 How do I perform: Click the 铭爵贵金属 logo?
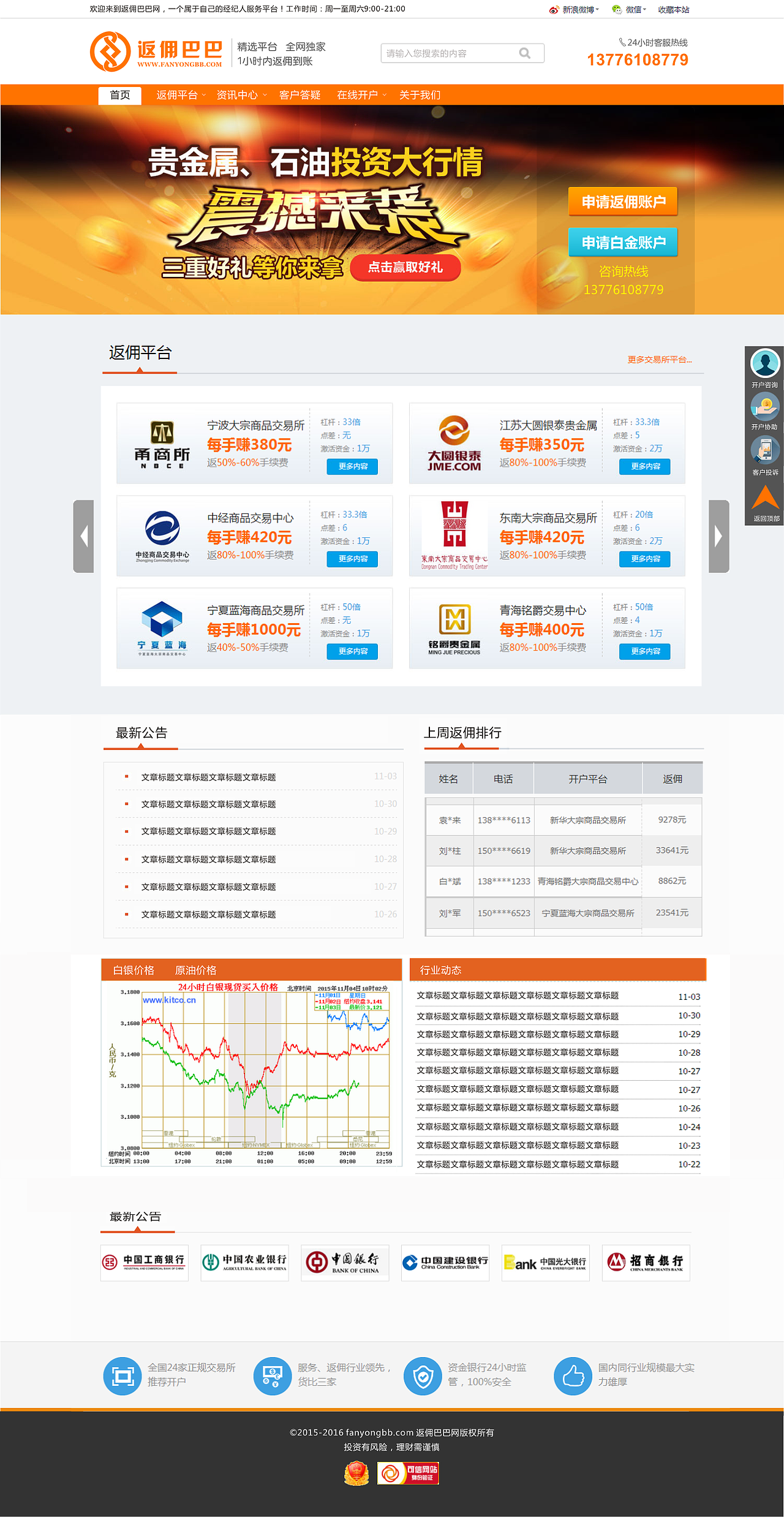click(454, 629)
